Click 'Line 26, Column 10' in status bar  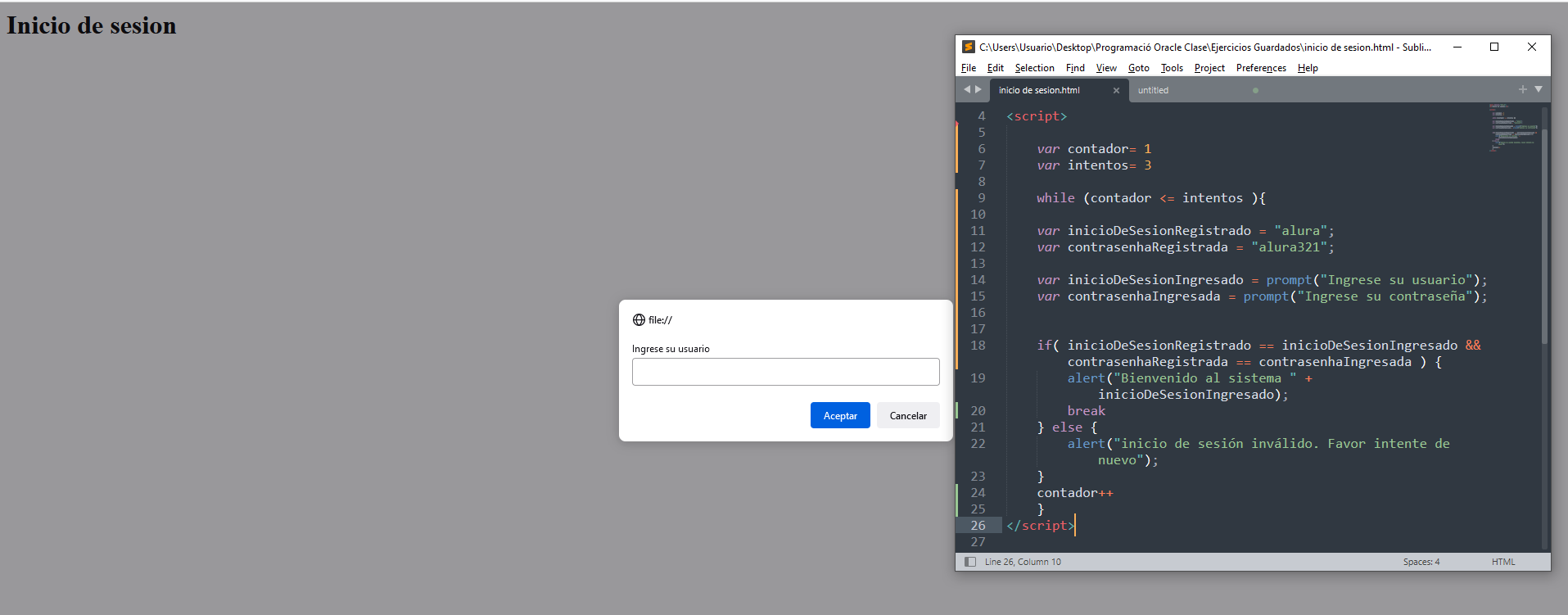[x=1023, y=562]
